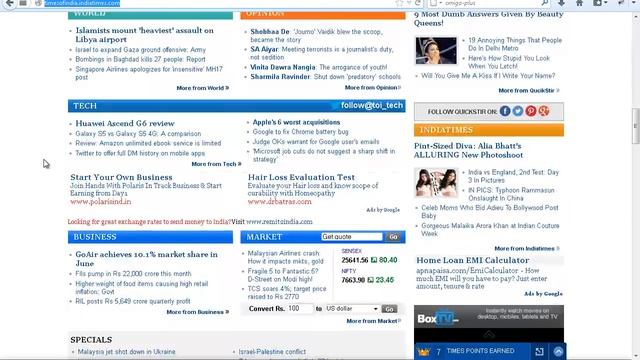Click the browser address bar URL
Screen dimensions: 640x360
click(x=82, y=3)
